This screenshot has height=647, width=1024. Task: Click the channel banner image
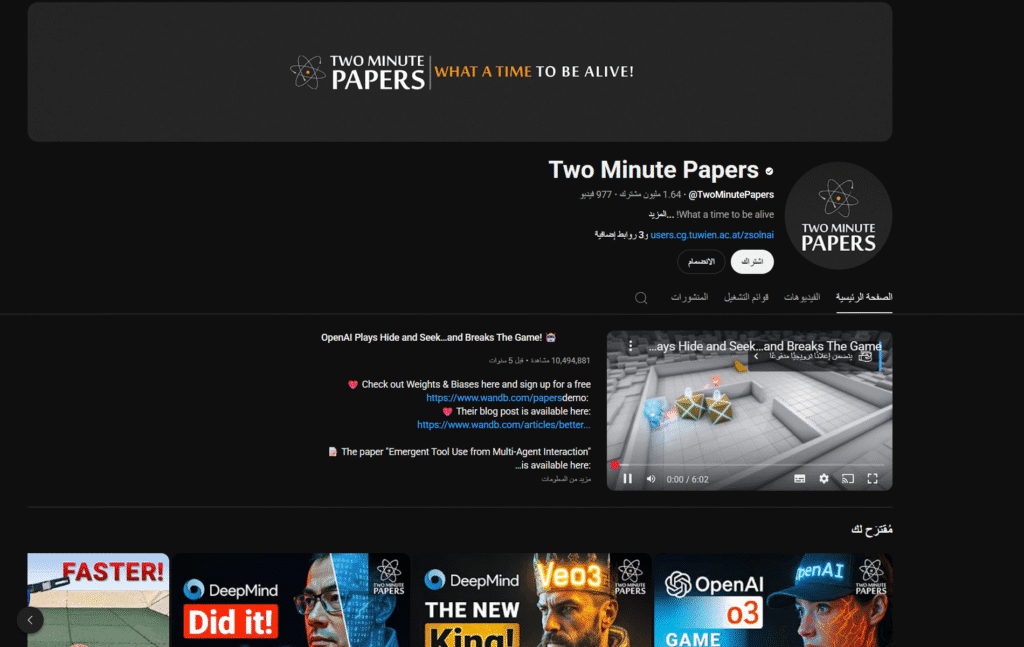(460, 72)
